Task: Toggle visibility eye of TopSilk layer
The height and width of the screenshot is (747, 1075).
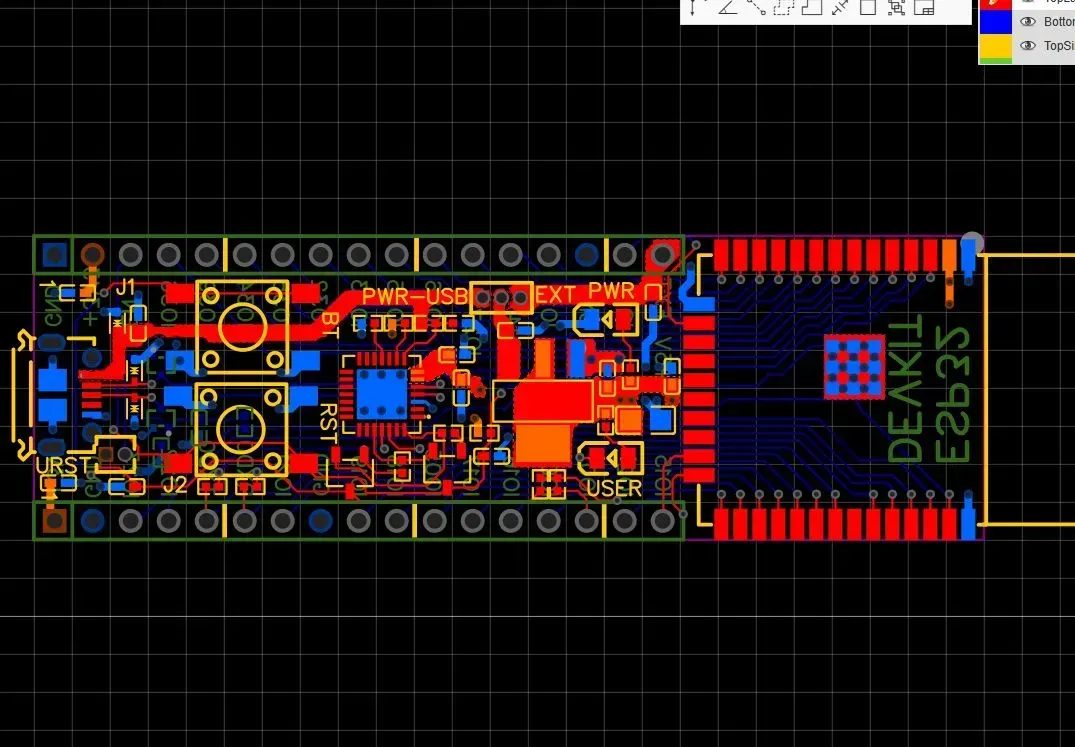Action: tap(1027, 46)
